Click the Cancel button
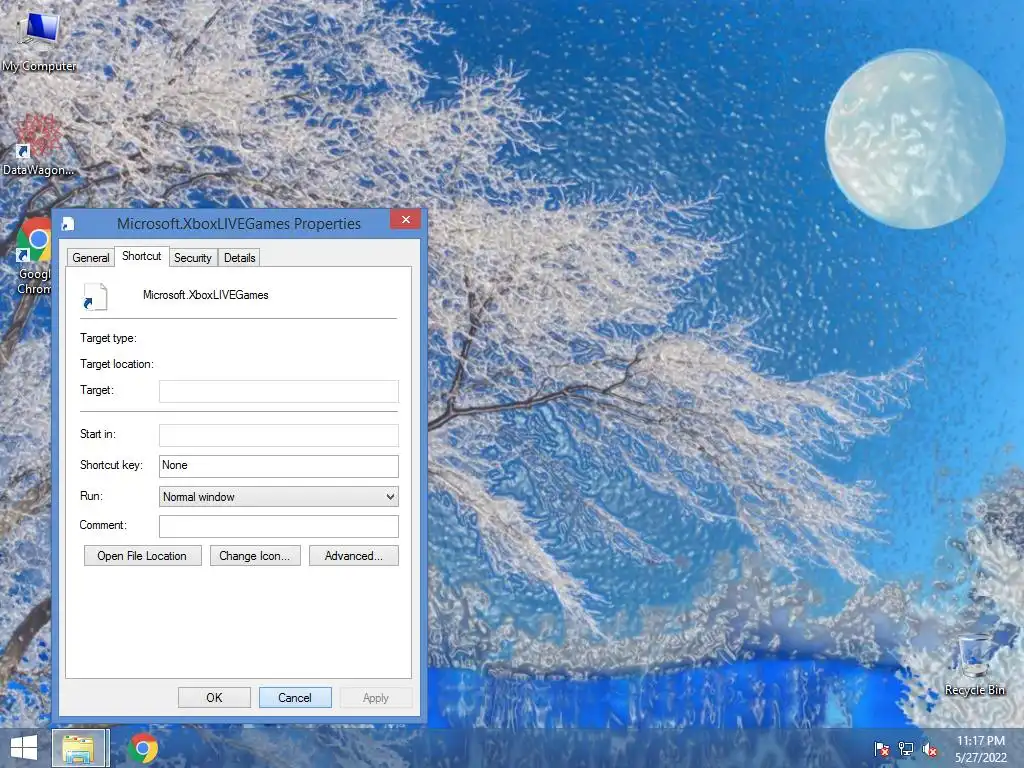Screen dimensions: 1024x768 point(295,697)
